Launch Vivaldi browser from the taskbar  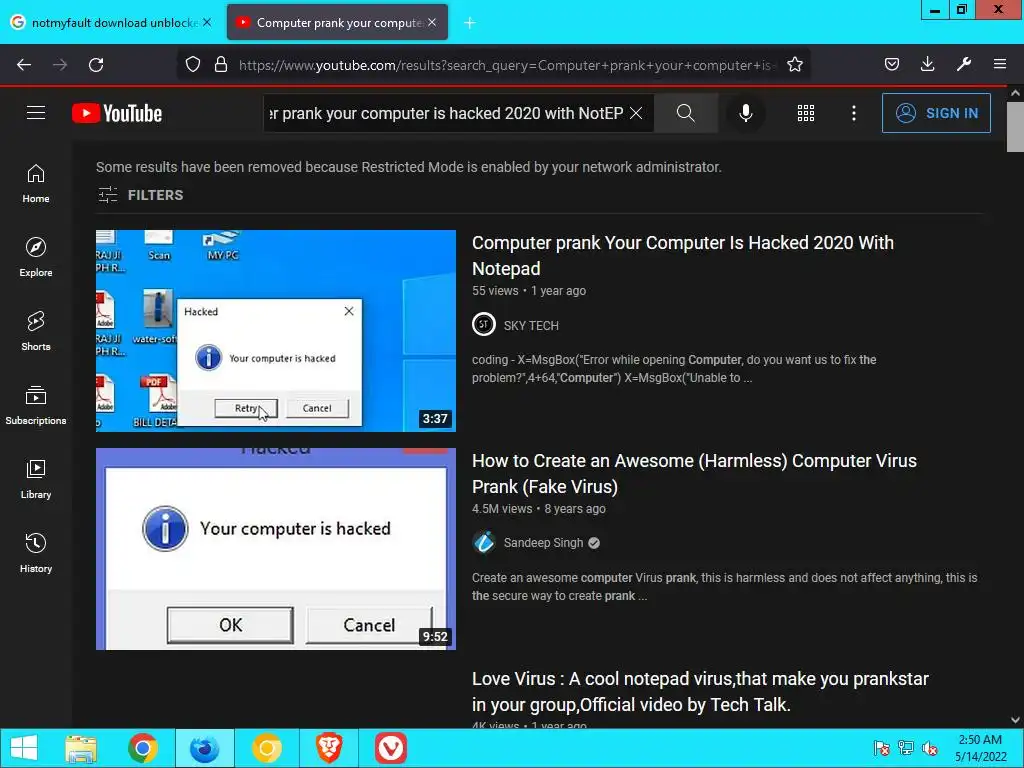(x=391, y=748)
